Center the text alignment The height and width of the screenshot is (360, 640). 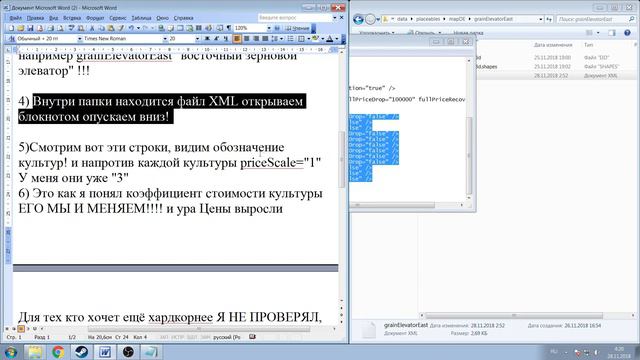tap(246, 39)
